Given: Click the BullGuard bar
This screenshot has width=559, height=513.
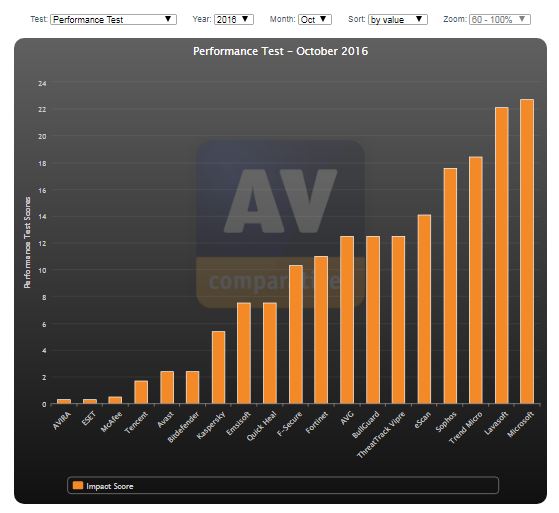Looking at the screenshot, I should tap(373, 320).
